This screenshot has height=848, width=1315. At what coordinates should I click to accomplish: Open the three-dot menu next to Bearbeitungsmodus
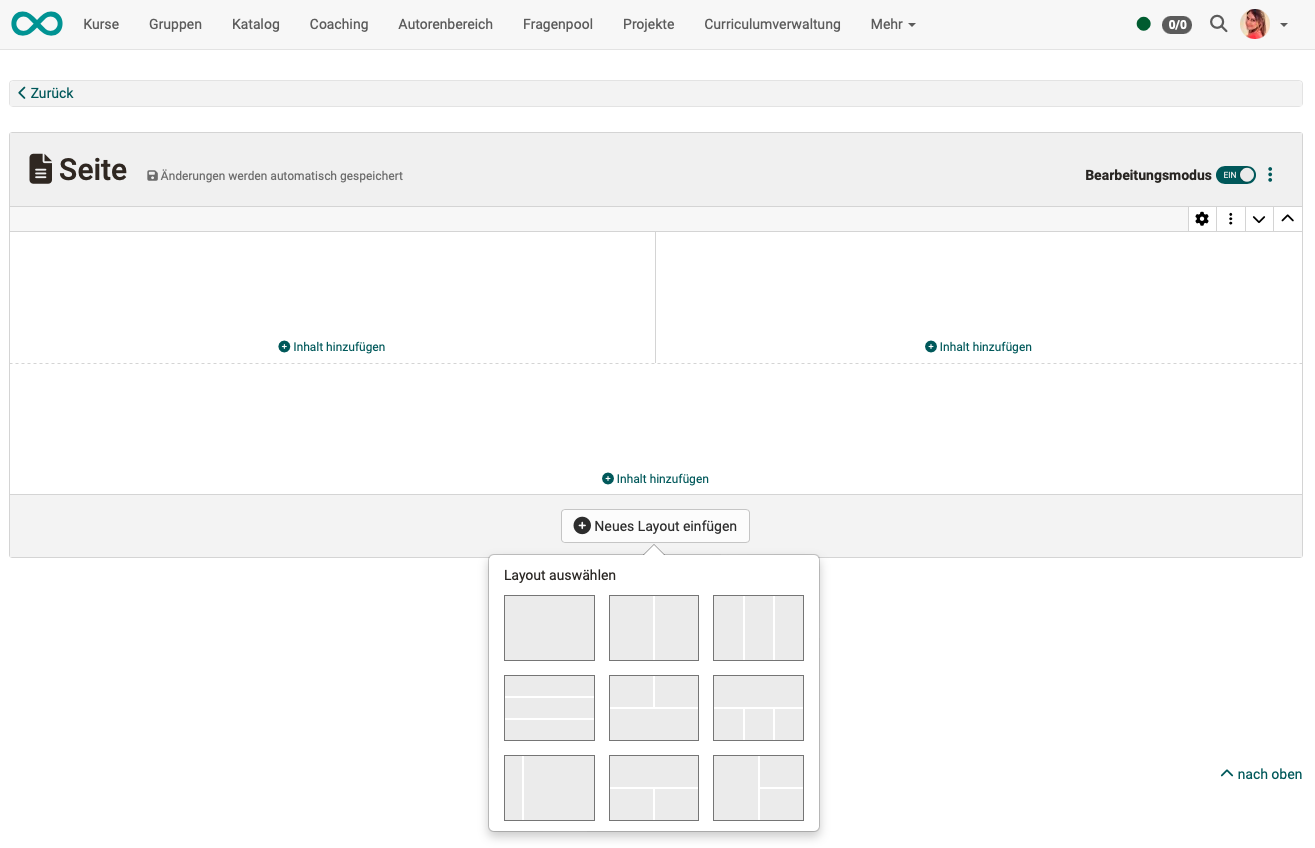tap(1270, 174)
